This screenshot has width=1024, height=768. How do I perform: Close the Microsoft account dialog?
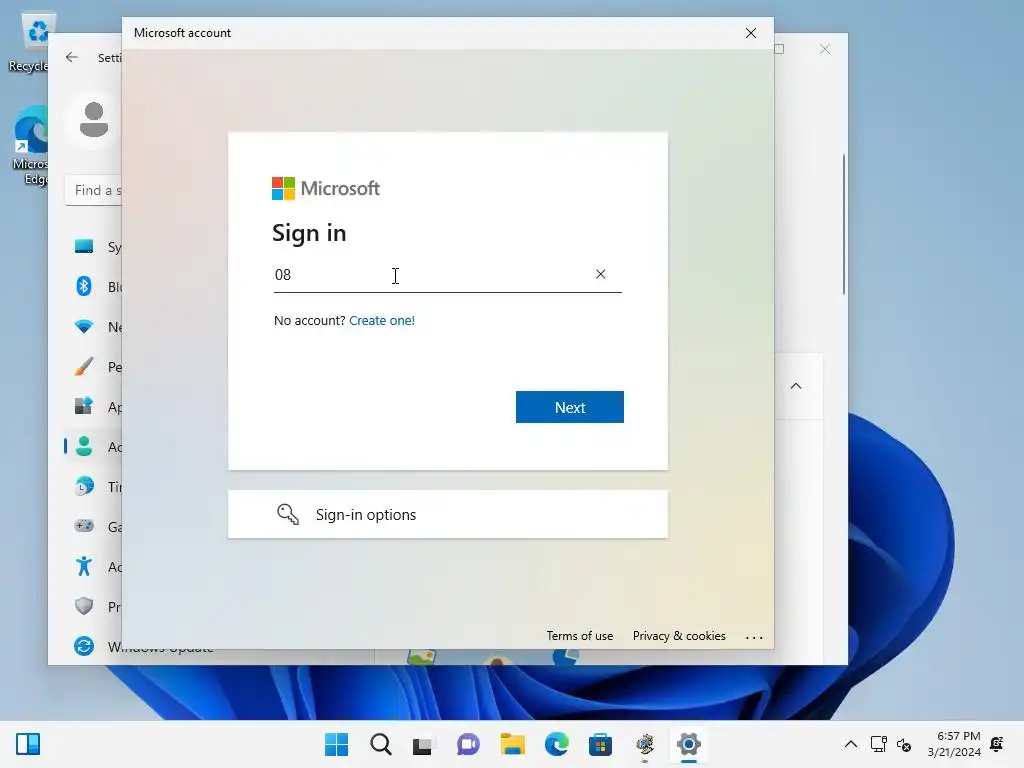(x=751, y=33)
